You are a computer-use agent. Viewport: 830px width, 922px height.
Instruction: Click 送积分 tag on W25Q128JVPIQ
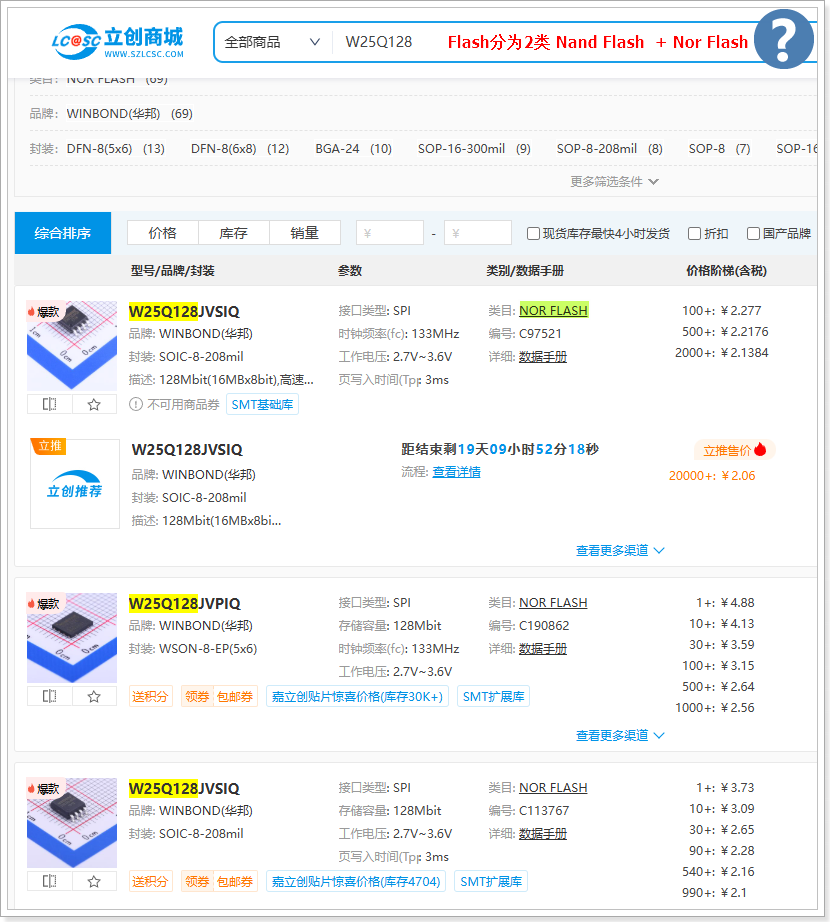point(150,697)
